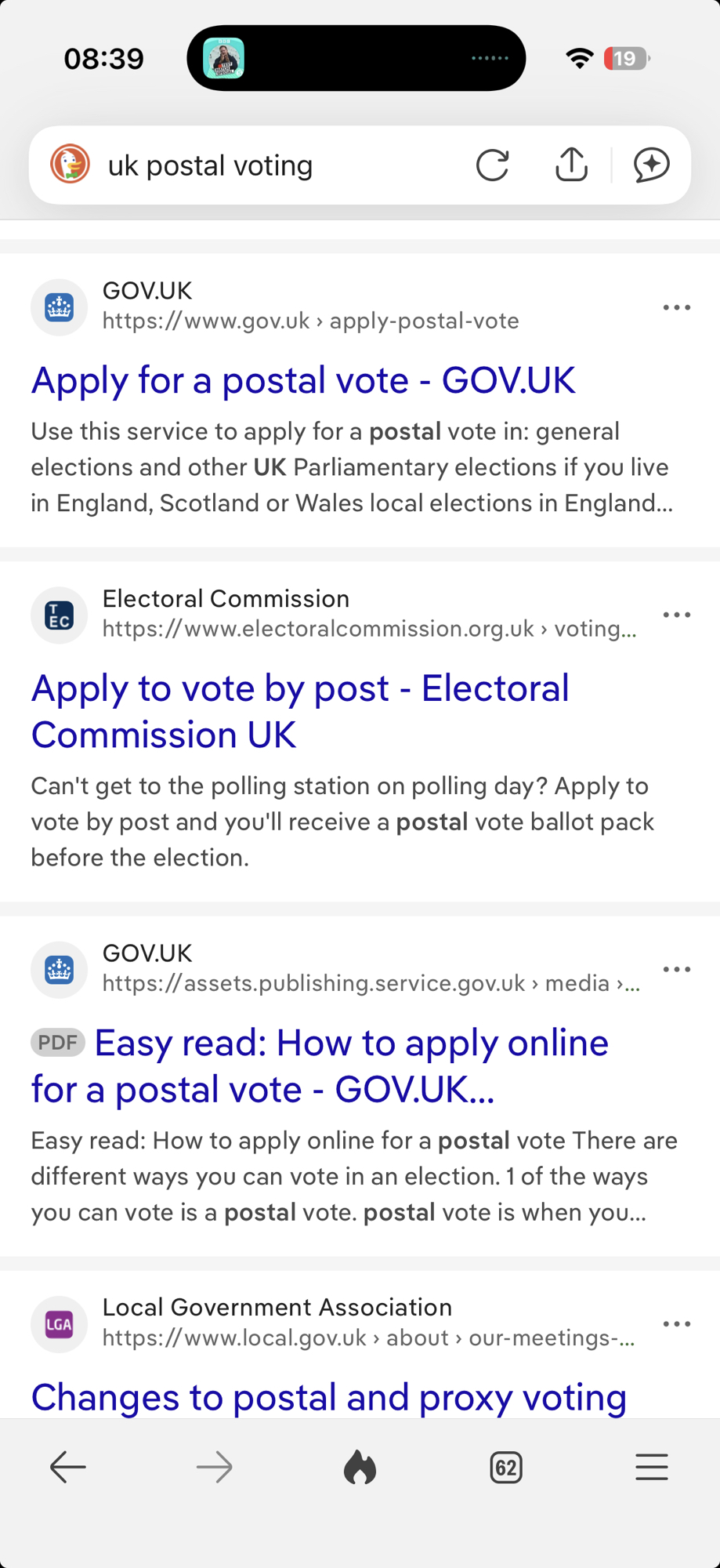
Task: Tap the fire button to clear data
Action: pos(360,1467)
